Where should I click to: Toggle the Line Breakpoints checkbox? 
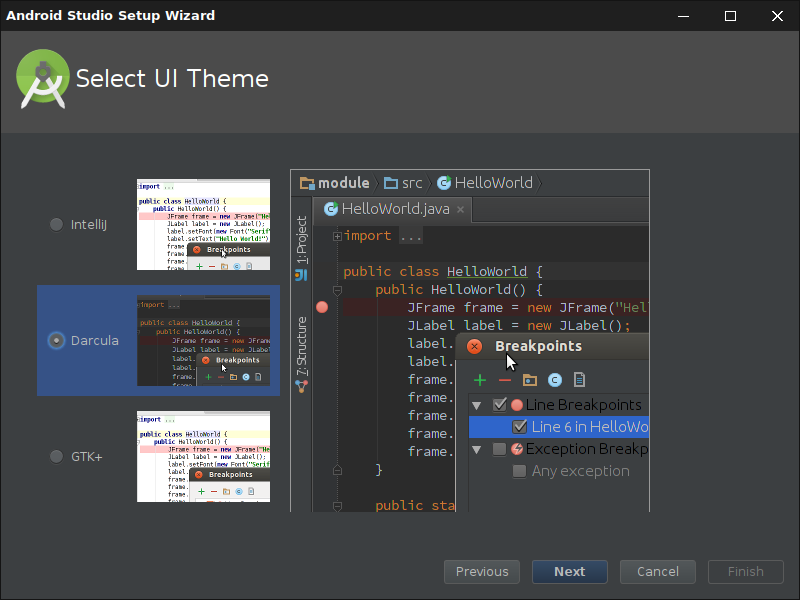coord(499,405)
